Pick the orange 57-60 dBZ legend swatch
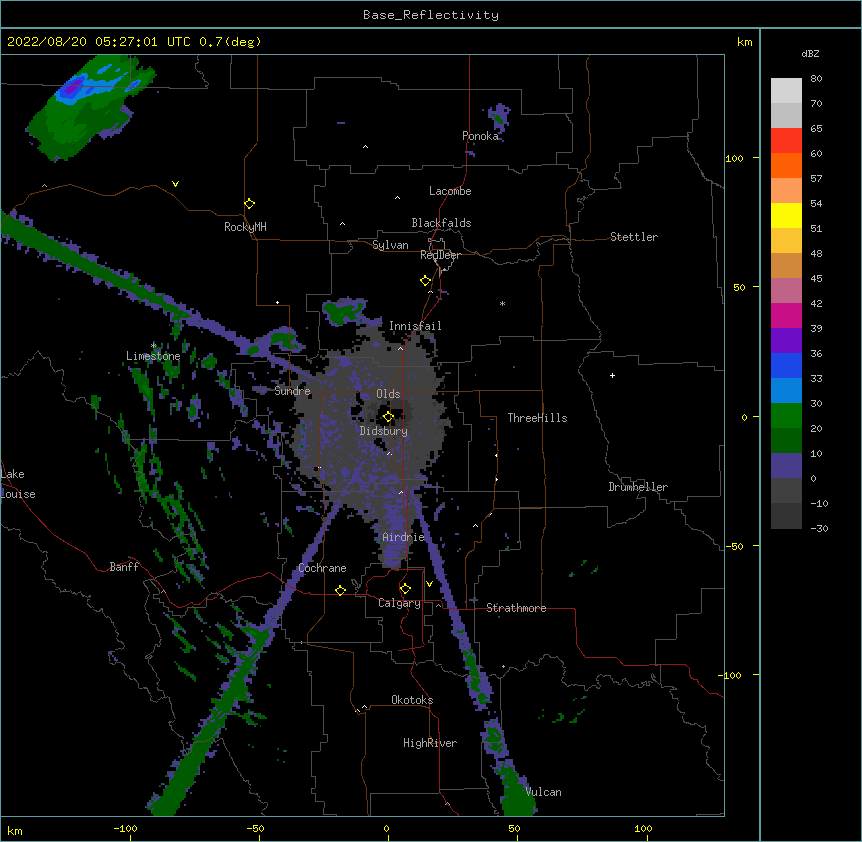Viewport: 862px width, 842px height. click(786, 165)
